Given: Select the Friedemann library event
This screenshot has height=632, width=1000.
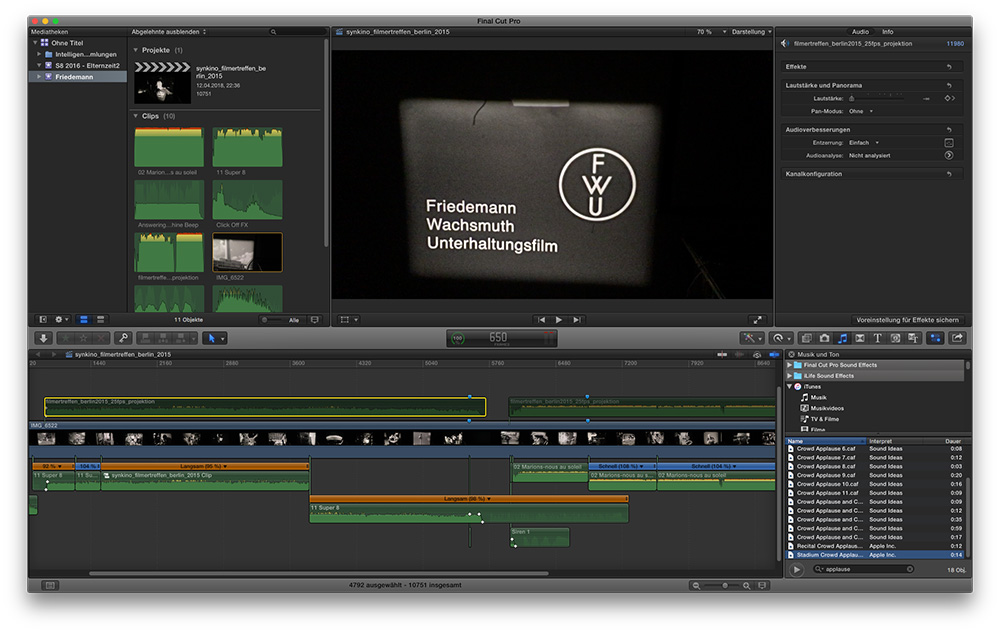Looking at the screenshot, I should click(78, 77).
